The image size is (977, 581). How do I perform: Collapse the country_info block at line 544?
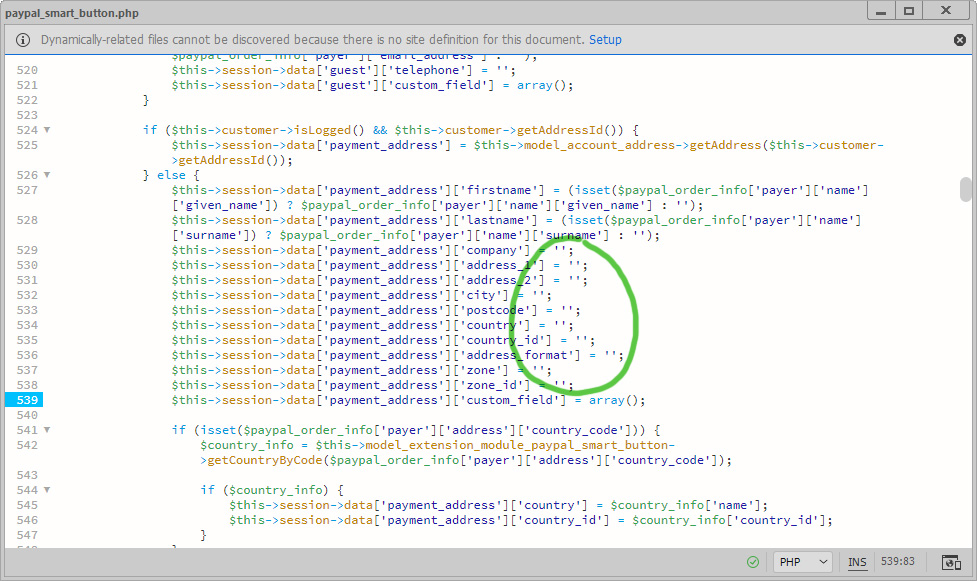click(47, 490)
